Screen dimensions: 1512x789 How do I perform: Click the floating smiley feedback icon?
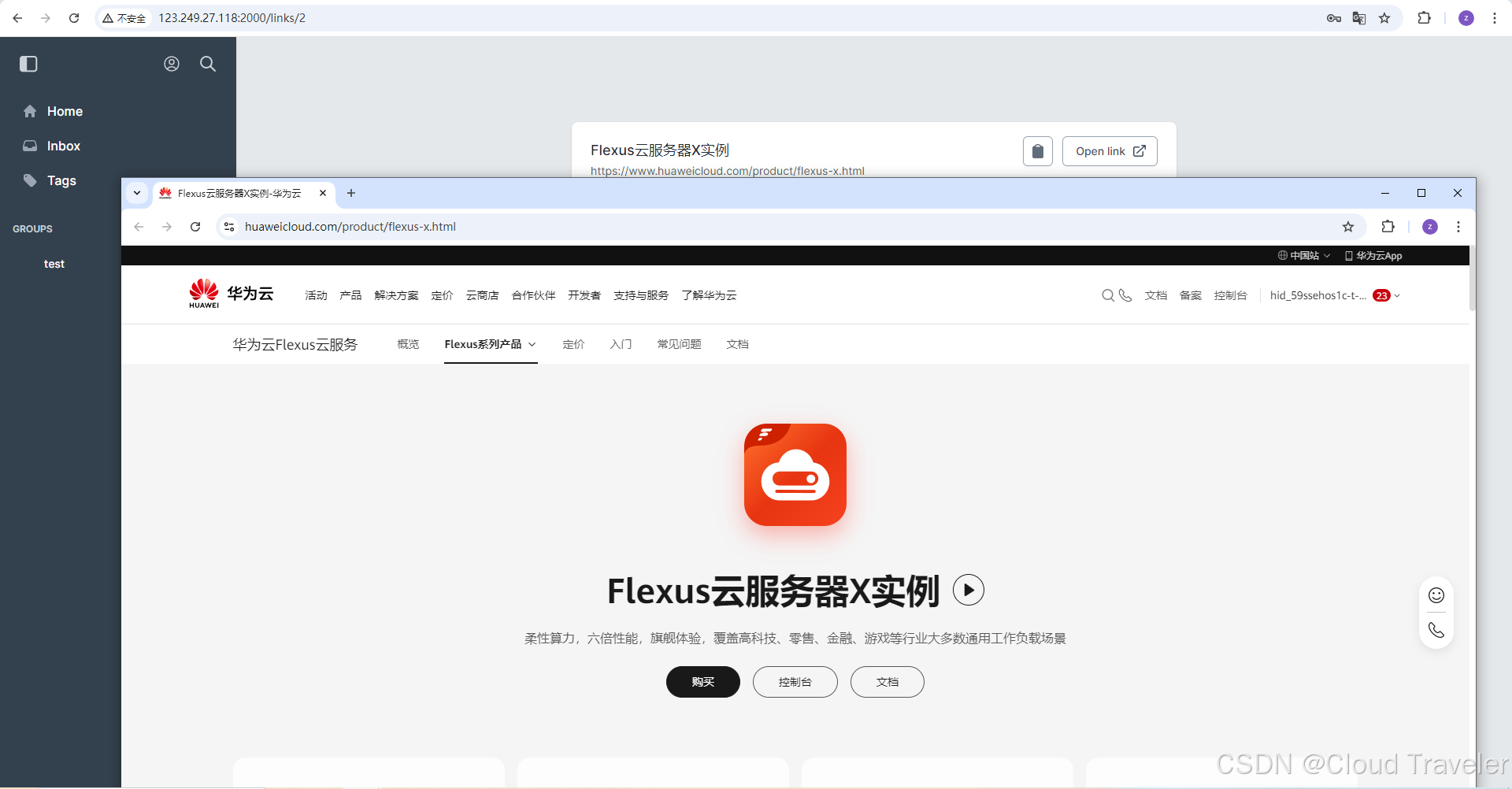point(1436,595)
